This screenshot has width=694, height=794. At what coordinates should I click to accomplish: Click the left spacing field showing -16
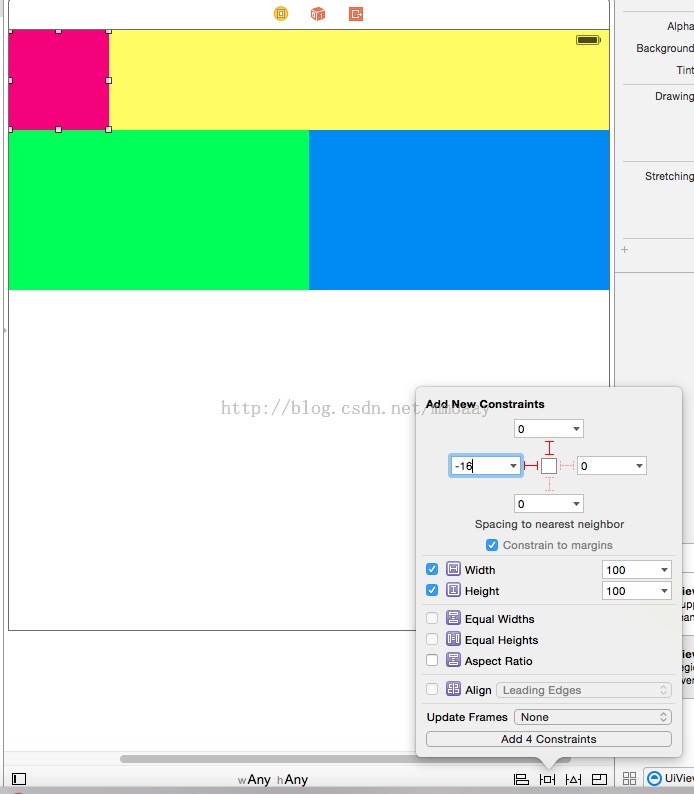point(478,466)
